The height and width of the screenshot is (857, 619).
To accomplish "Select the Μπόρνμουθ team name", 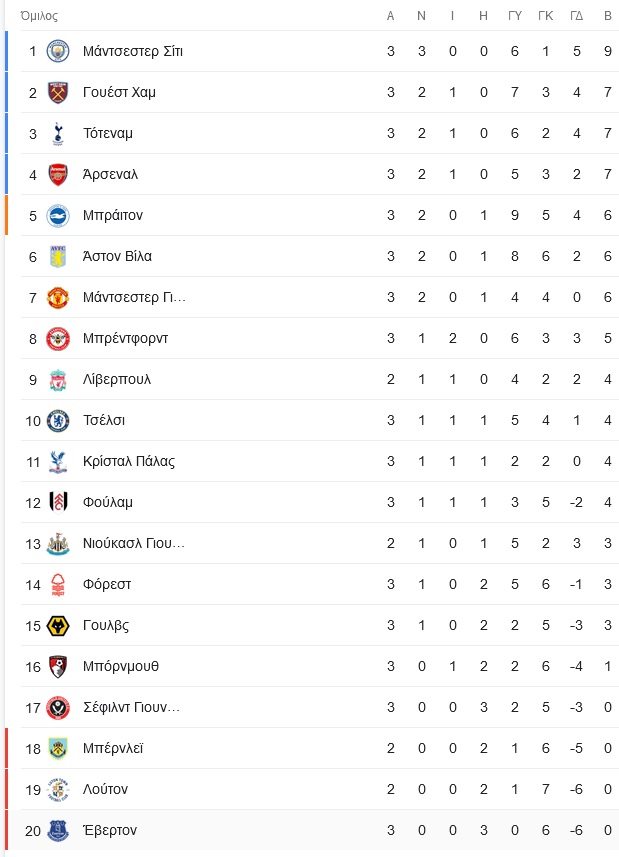I will point(121,666).
